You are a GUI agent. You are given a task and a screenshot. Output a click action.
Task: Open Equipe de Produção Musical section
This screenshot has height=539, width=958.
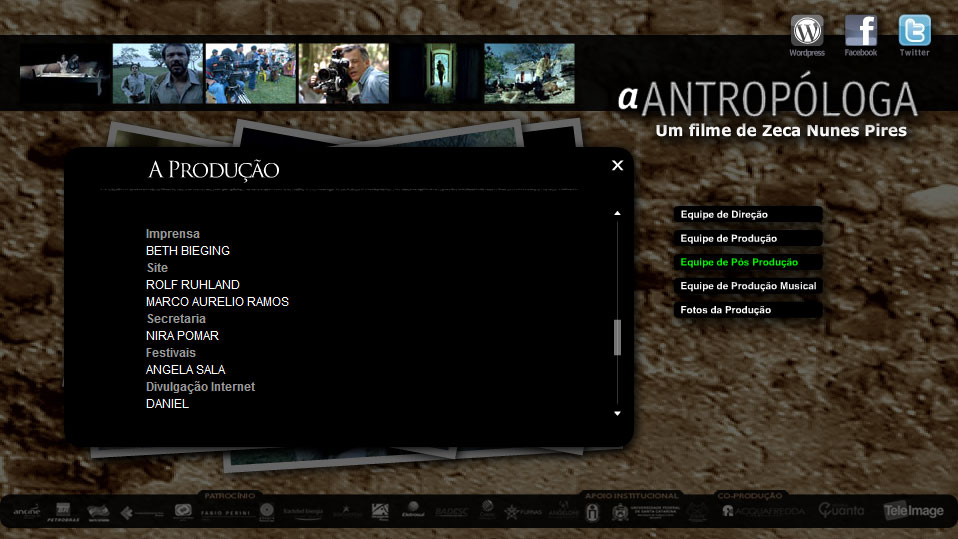click(748, 286)
